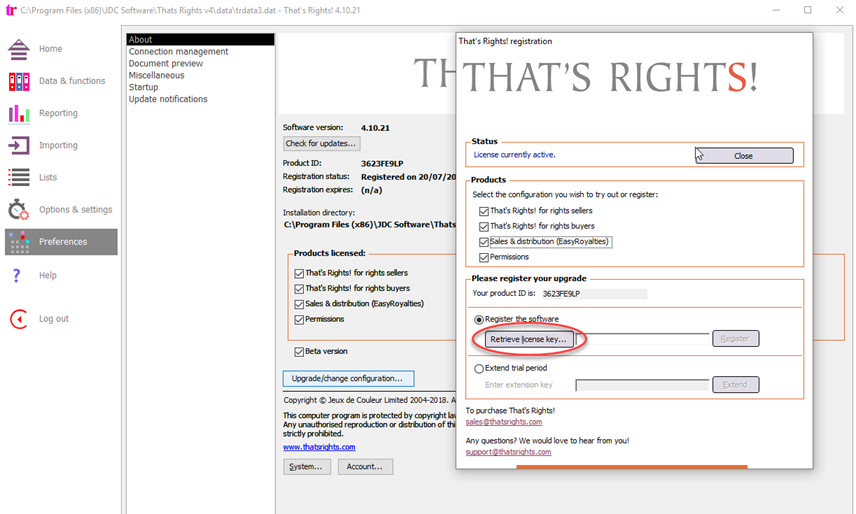
Task: Toggle Permissions checkbox in registration dialog
Action: 484,257
